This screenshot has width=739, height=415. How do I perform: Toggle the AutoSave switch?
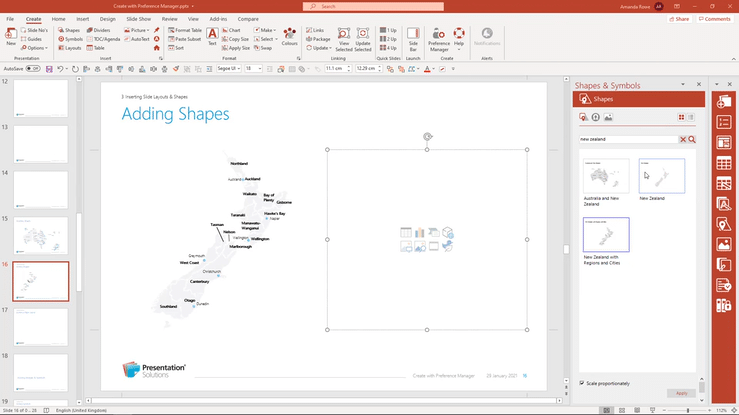coord(33,69)
